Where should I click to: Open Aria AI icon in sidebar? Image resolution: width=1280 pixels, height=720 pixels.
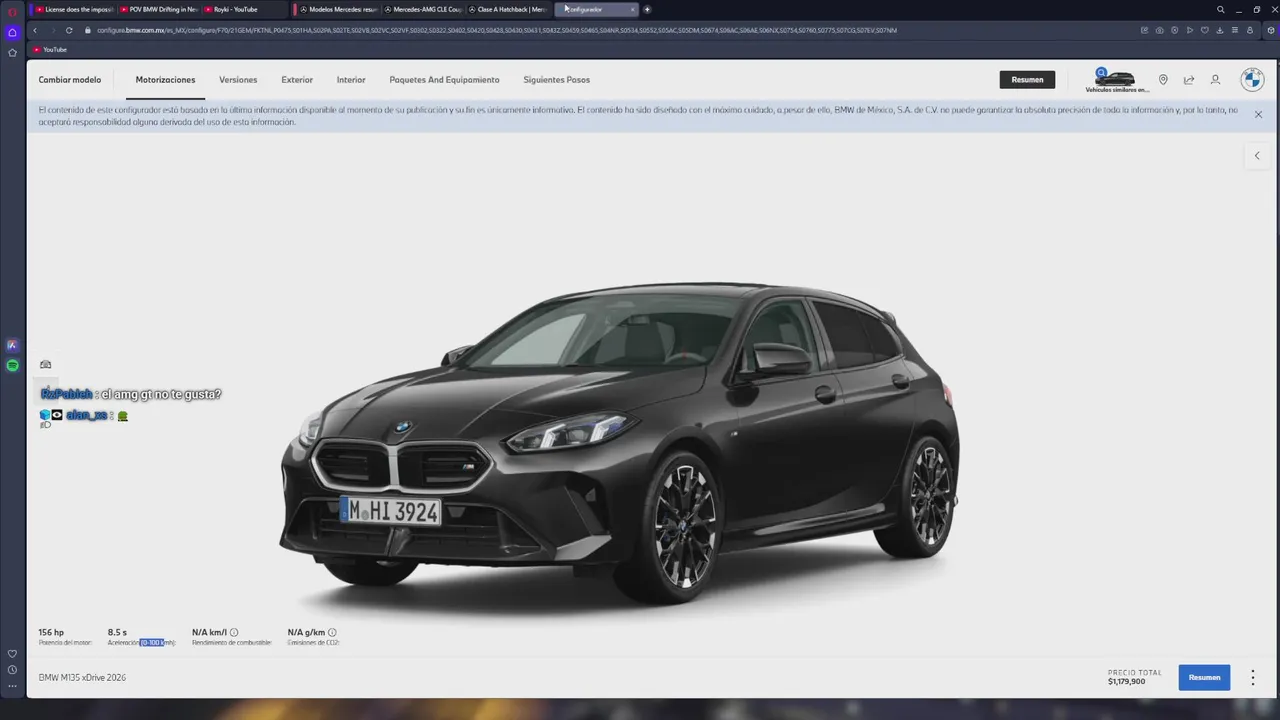[12, 345]
